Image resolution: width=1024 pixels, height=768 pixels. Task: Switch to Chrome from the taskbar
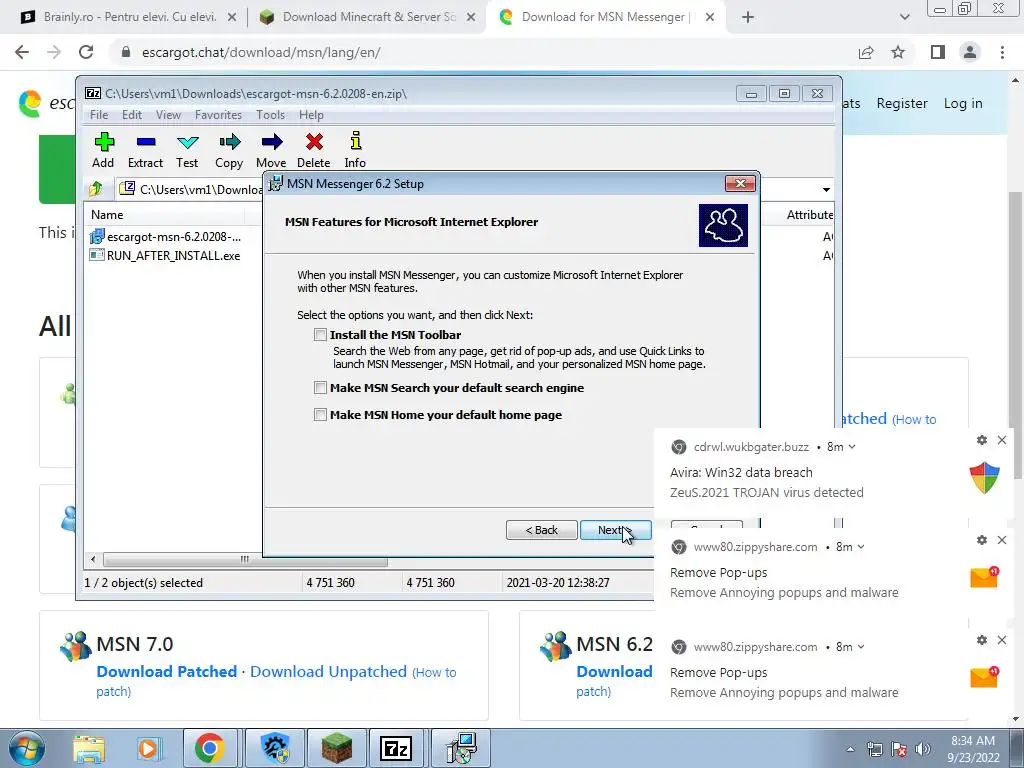point(209,748)
